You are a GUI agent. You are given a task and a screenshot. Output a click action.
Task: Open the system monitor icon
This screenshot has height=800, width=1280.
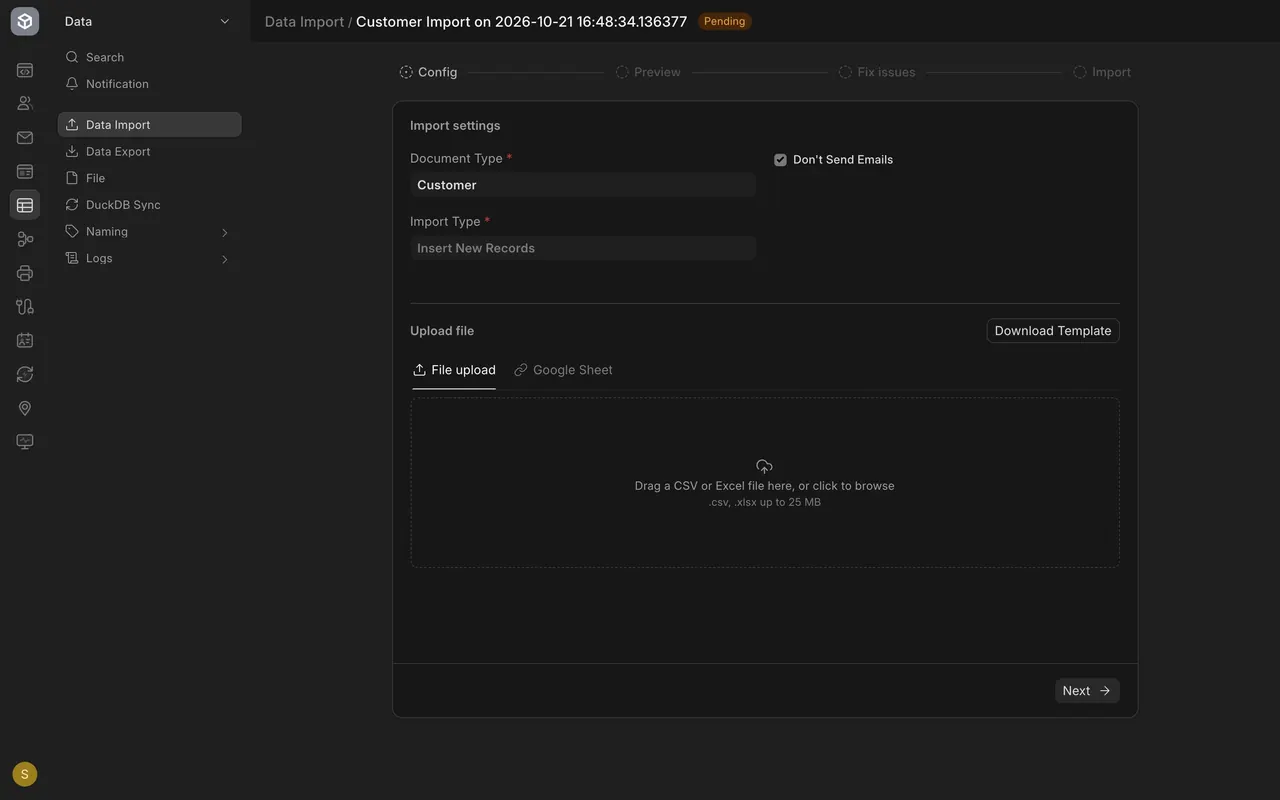click(25, 442)
